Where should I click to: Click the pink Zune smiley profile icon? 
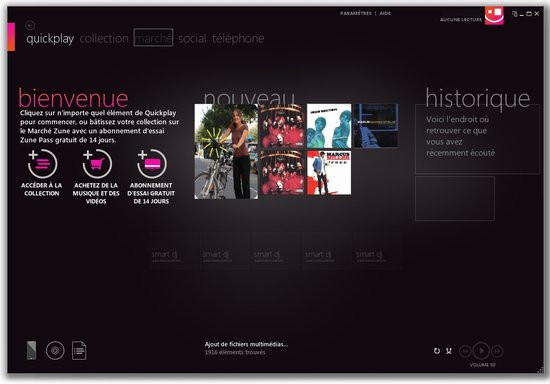tap(494, 15)
